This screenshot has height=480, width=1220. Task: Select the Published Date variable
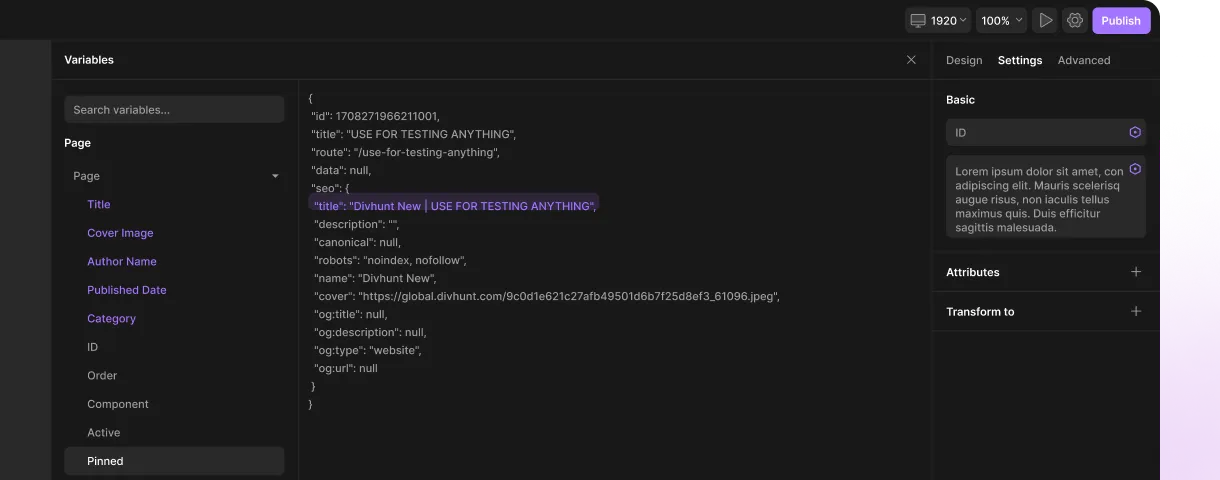click(x=127, y=290)
